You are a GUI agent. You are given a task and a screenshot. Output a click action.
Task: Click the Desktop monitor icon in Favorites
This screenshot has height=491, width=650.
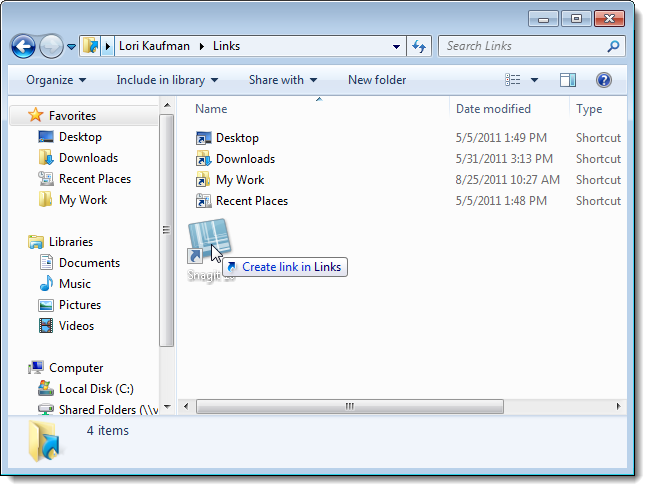click(x=46, y=136)
